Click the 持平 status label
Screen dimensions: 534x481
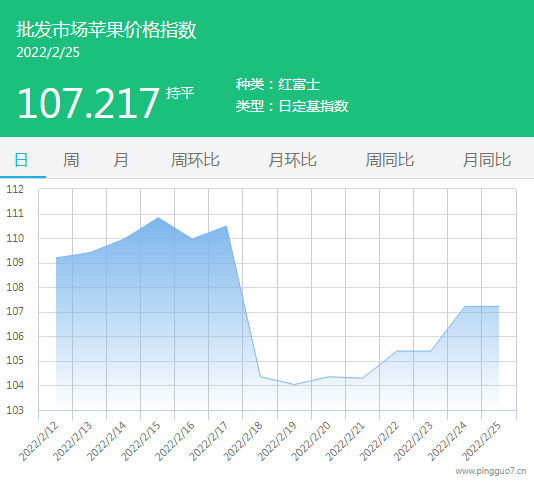[180, 93]
